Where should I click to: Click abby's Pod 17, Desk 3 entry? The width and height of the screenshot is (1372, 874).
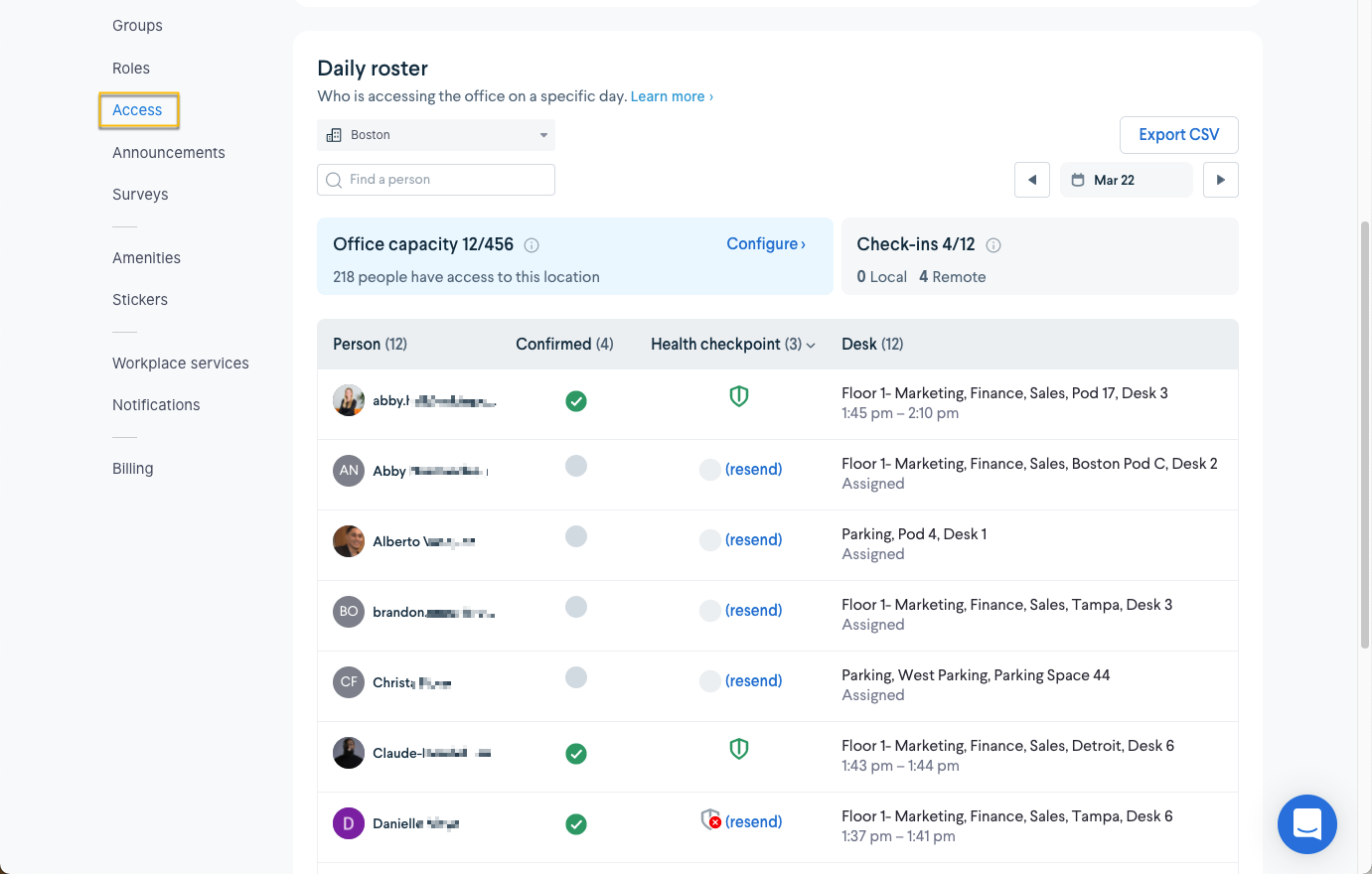[x=1004, y=393]
